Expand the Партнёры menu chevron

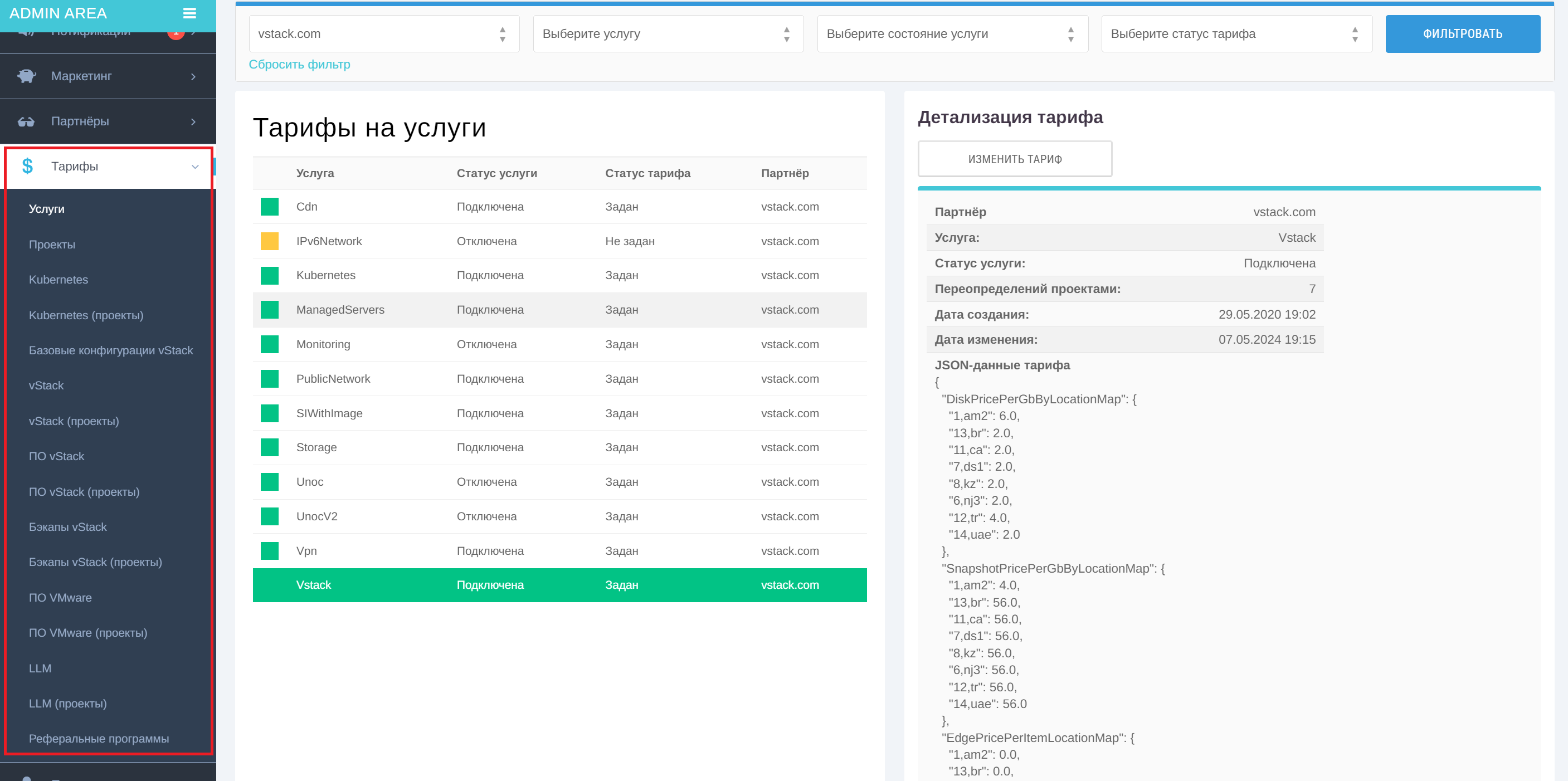click(x=193, y=122)
